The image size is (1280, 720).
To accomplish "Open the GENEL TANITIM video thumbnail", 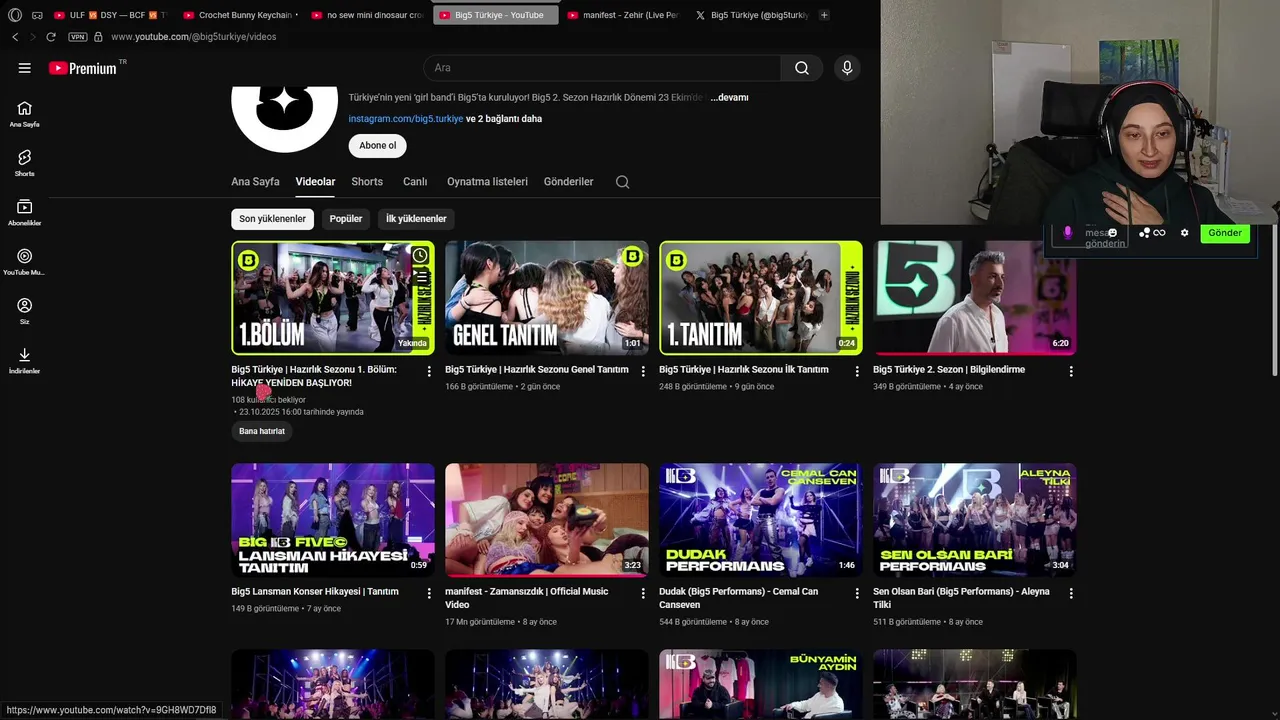I will click(547, 297).
